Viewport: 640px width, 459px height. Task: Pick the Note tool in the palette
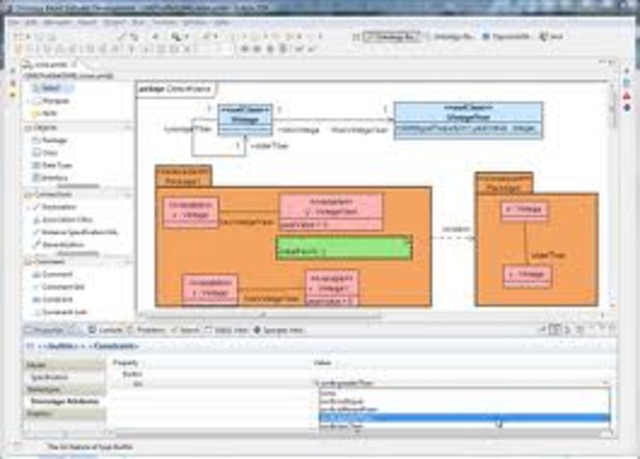click(x=47, y=113)
